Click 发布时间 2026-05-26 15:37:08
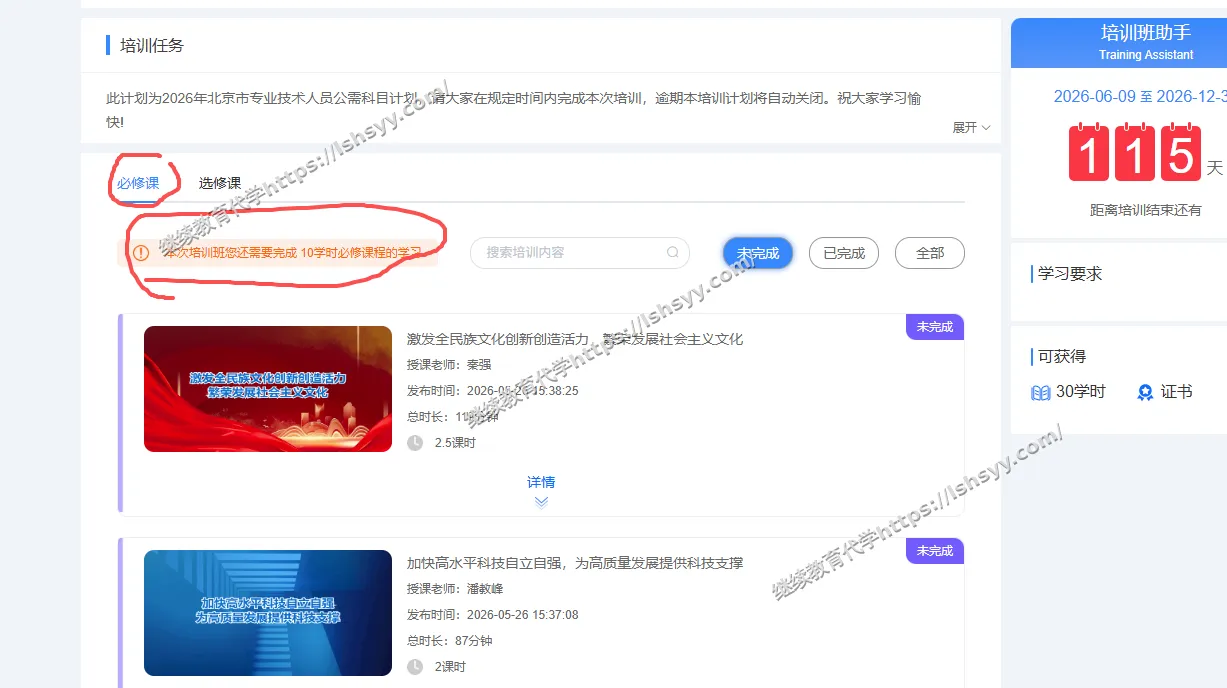Viewport: 1227px width, 688px height. click(493, 615)
